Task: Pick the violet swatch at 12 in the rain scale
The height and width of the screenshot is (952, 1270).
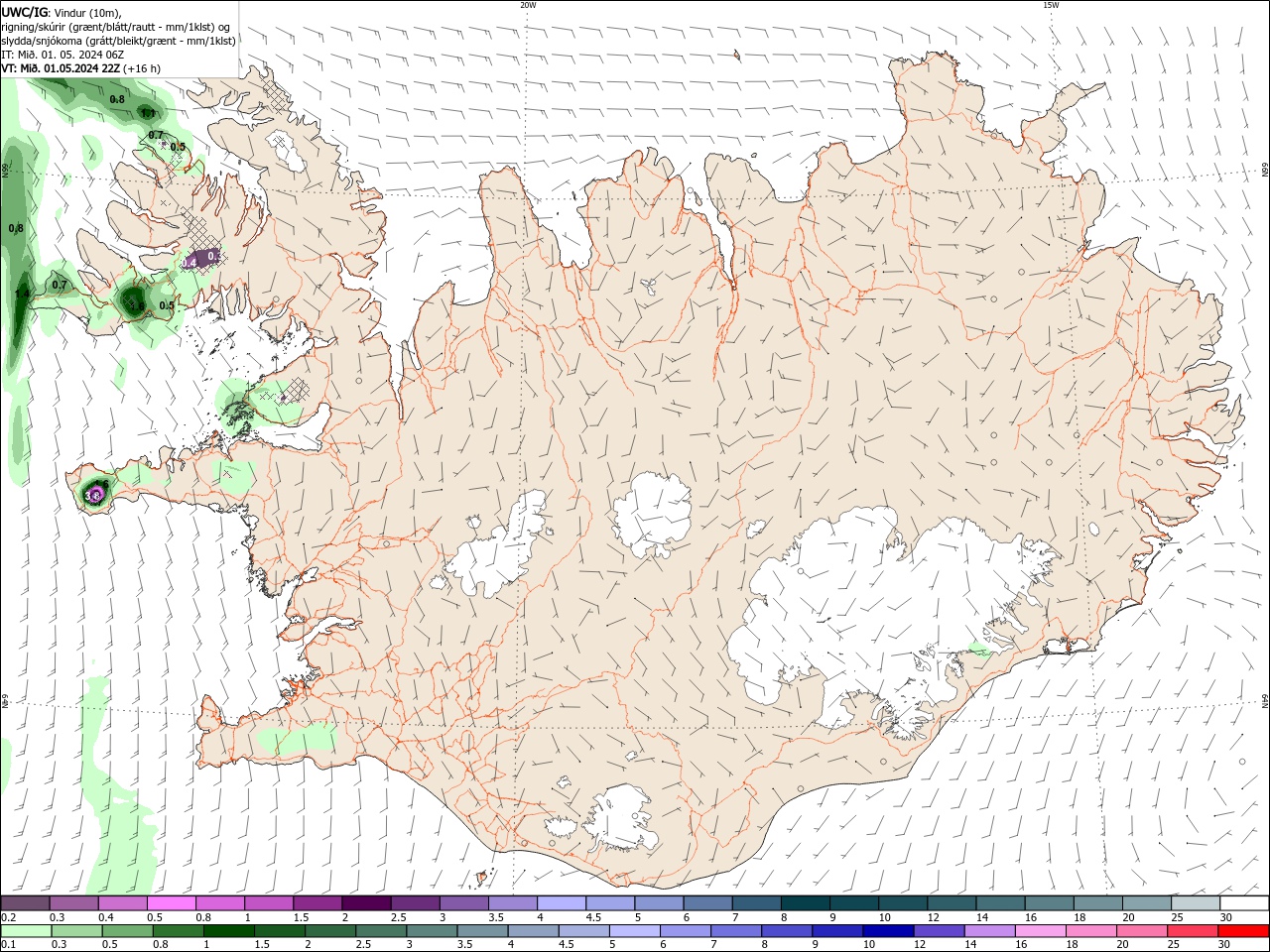Action: click(938, 931)
